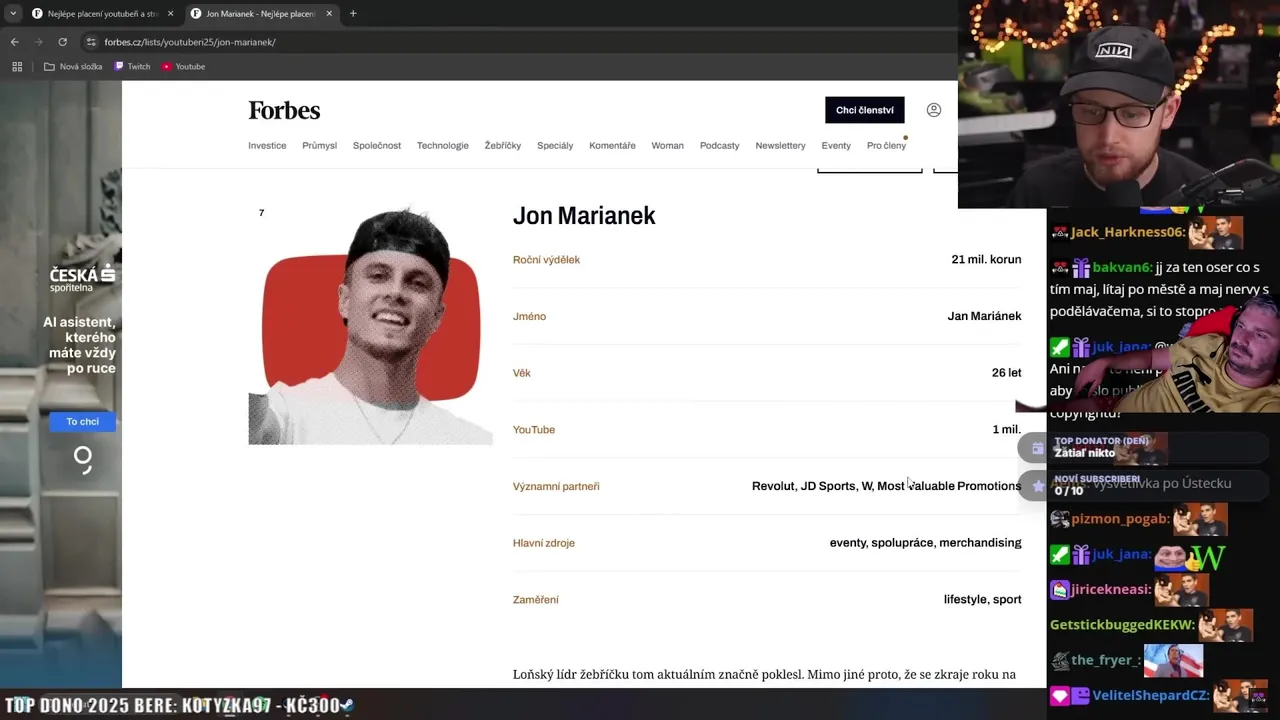Viewport: 1280px width, 720px height.
Task: Click the address bar URL forbes.cz
Action: pos(190,42)
